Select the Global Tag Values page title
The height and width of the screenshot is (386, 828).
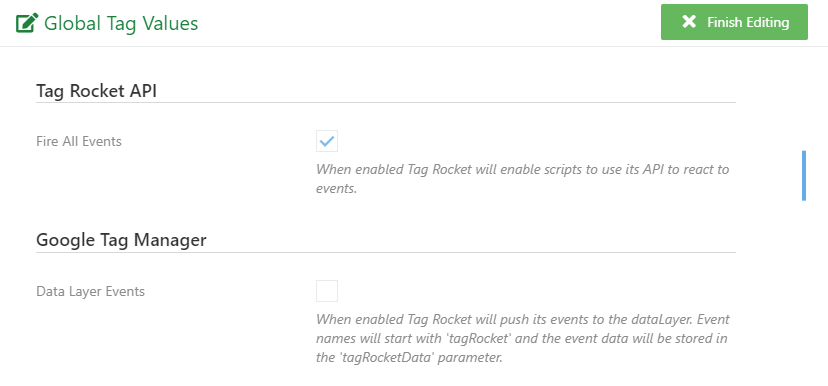[x=121, y=23]
